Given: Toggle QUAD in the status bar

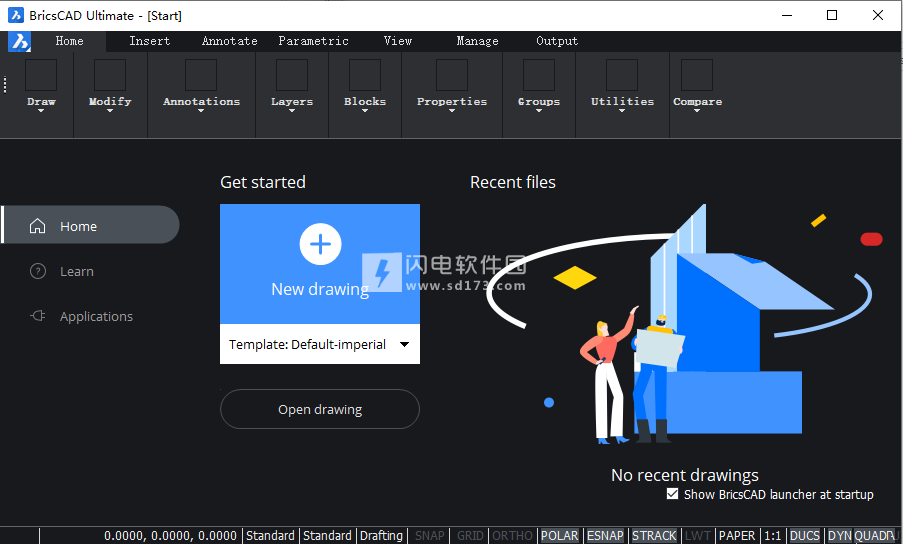Looking at the screenshot, I should pos(875,535).
